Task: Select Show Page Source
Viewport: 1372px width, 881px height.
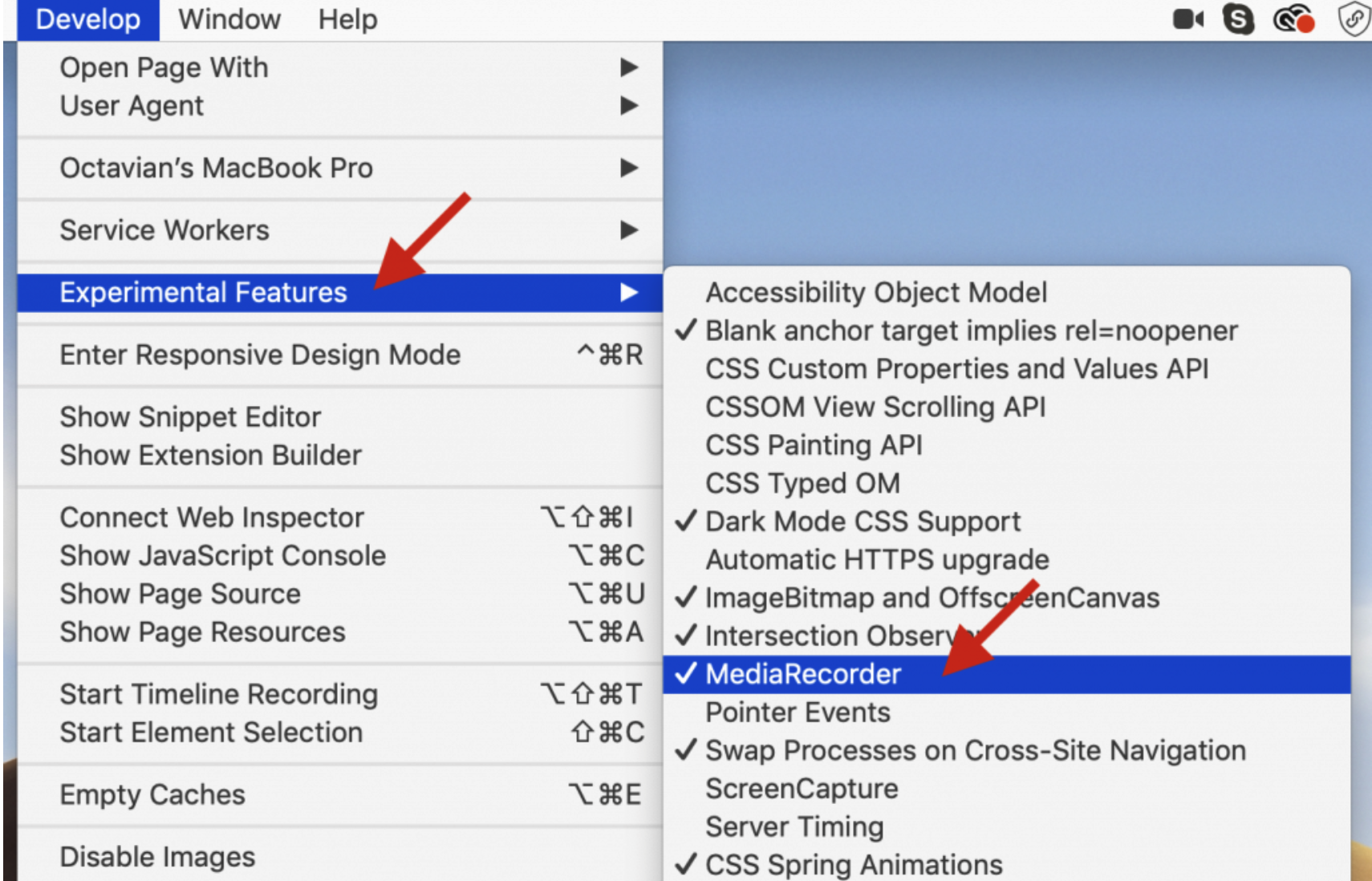Action: (x=340, y=594)
